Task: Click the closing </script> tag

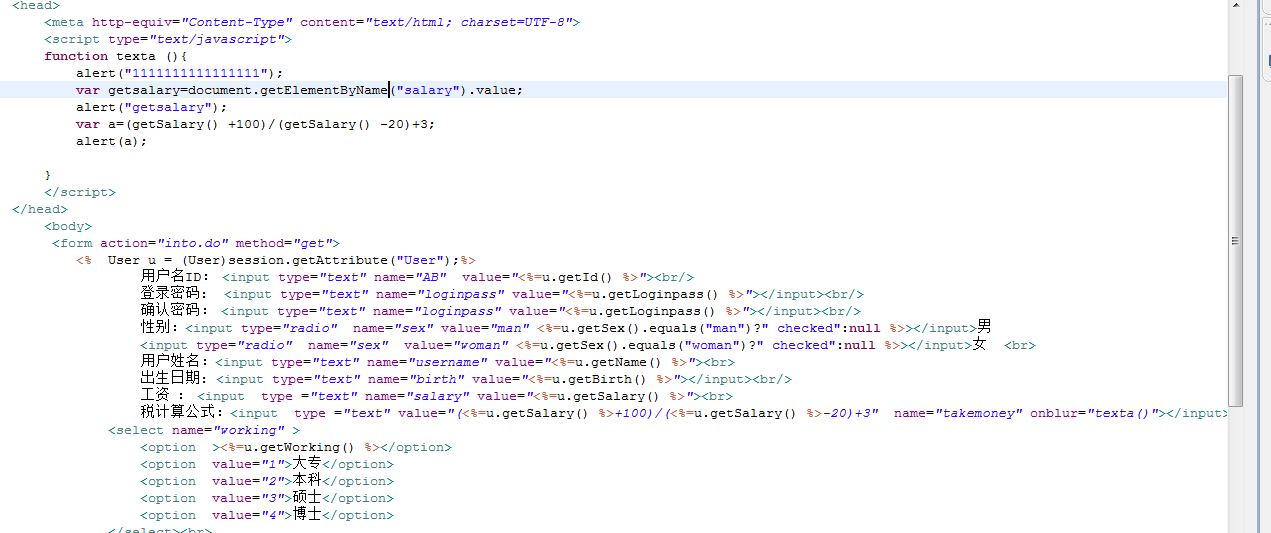Action: pyautogui.click(x=80, y=192)
